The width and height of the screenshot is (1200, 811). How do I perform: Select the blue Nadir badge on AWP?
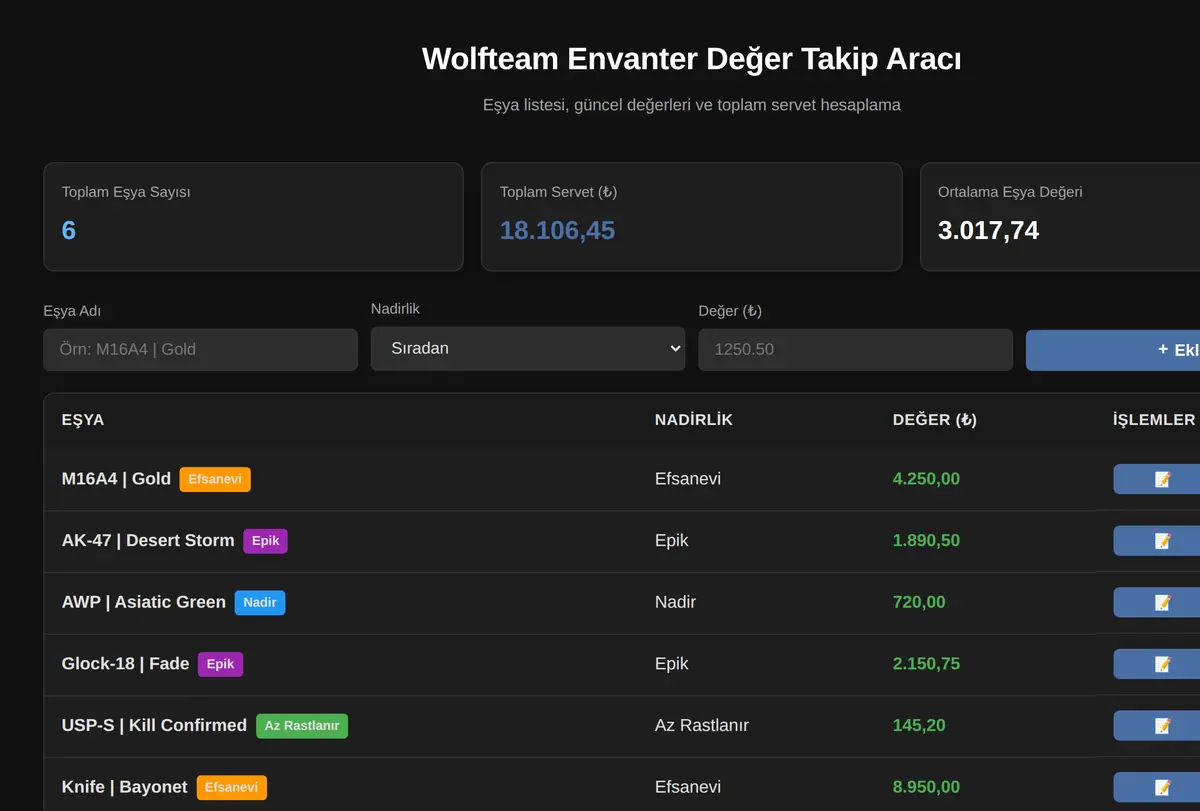pos(260,603)
